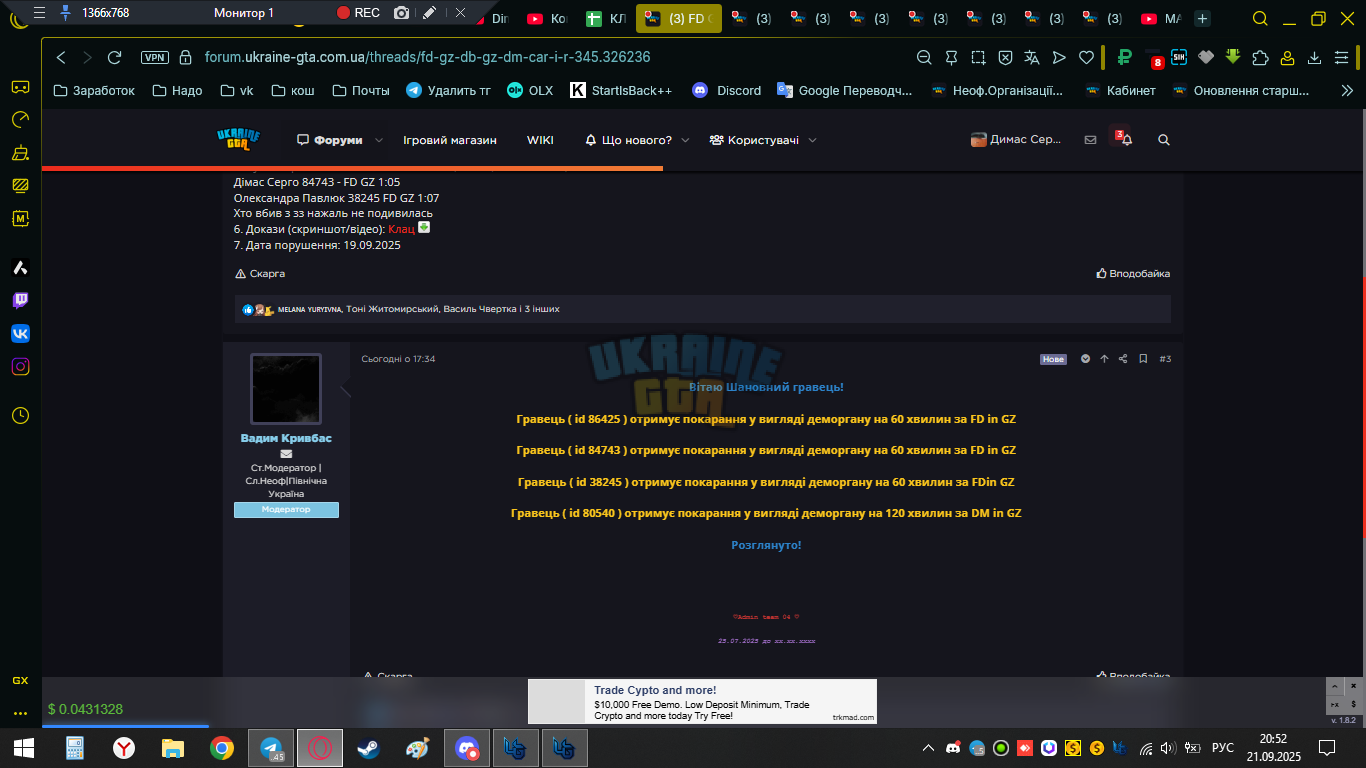Open the three-dots sidebar setup menu
Image resolution: width=1366 pixels, height=768 pixels.
point(20,713)
